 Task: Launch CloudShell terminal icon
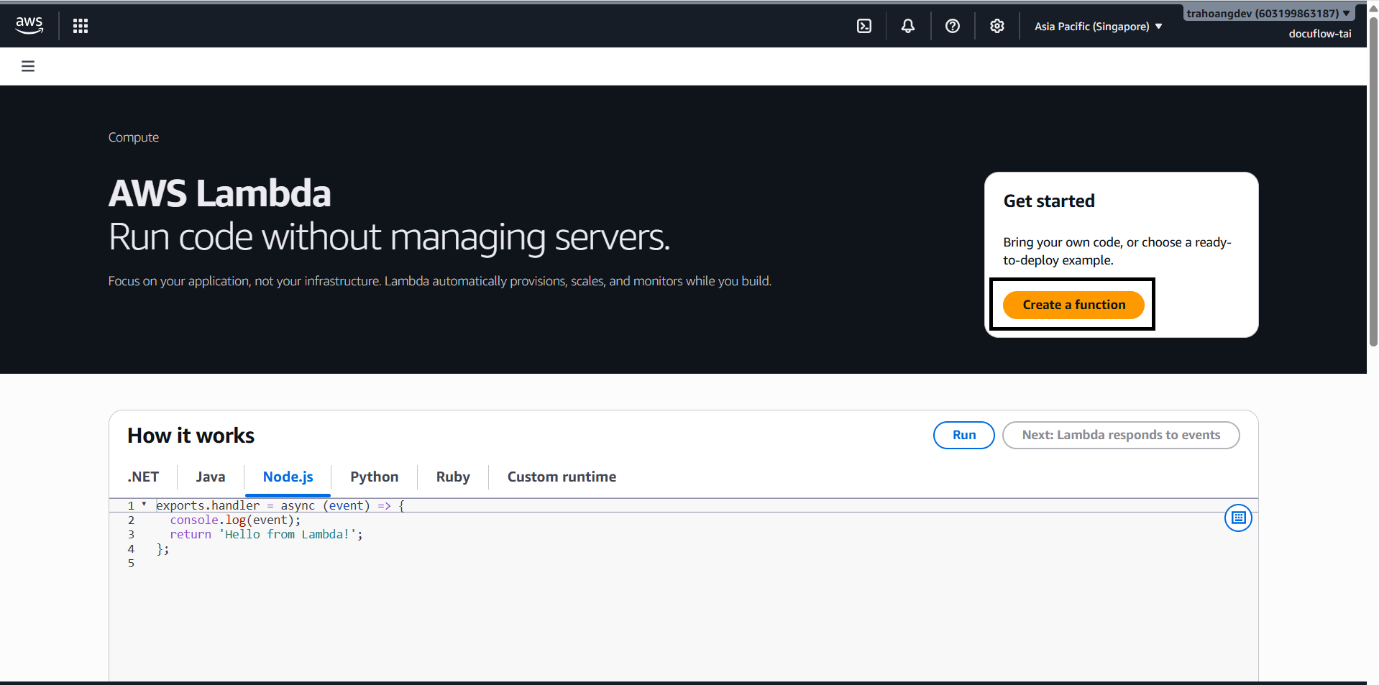click(864, 26)
